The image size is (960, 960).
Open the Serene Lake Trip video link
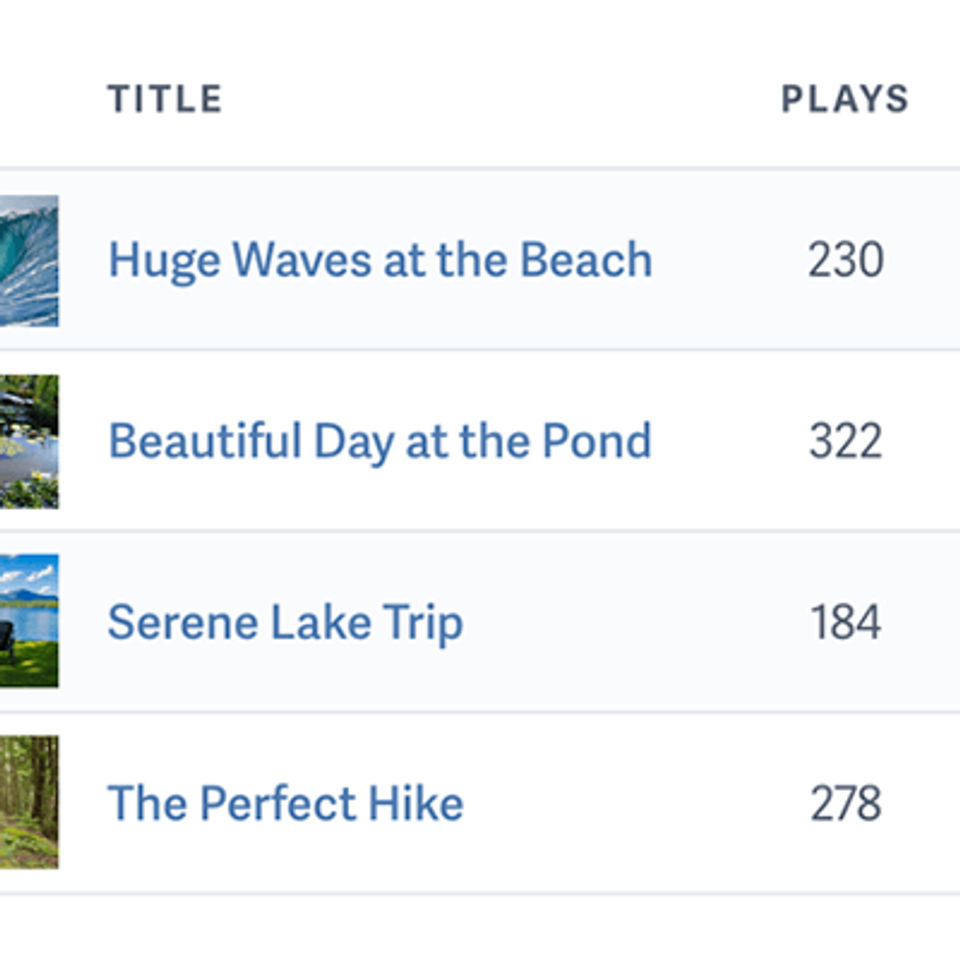[x=285, y=622]
